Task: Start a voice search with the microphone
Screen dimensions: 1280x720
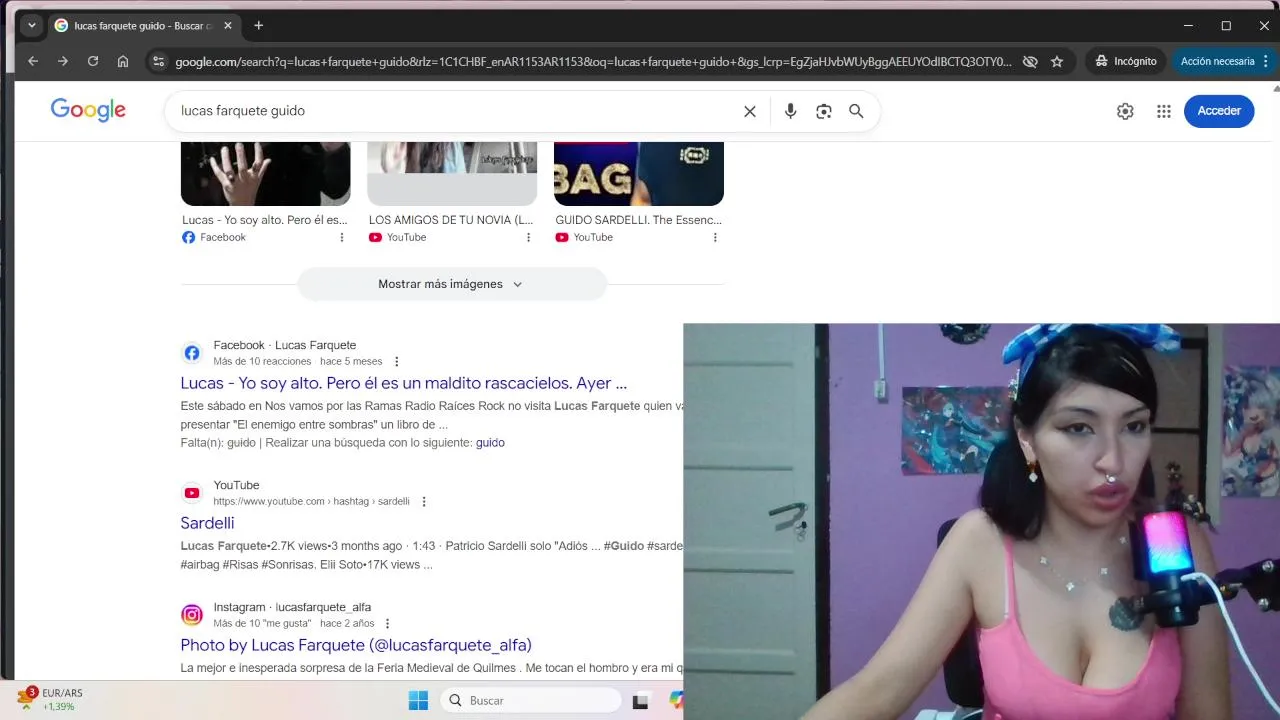Action: (790, 111)
